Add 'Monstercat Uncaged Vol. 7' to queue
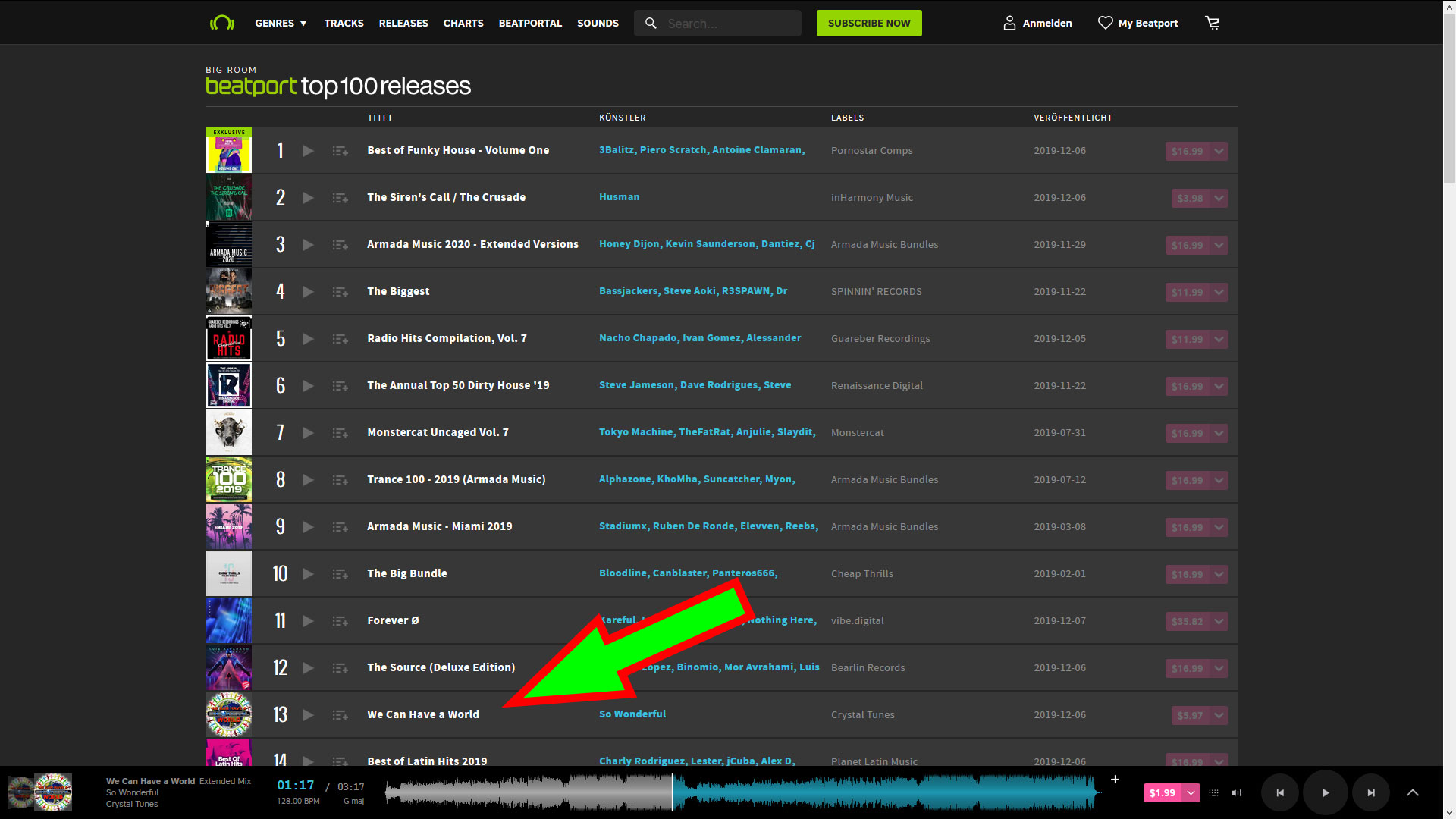This screenshot has height=819, width=1456. pos(340,433)
